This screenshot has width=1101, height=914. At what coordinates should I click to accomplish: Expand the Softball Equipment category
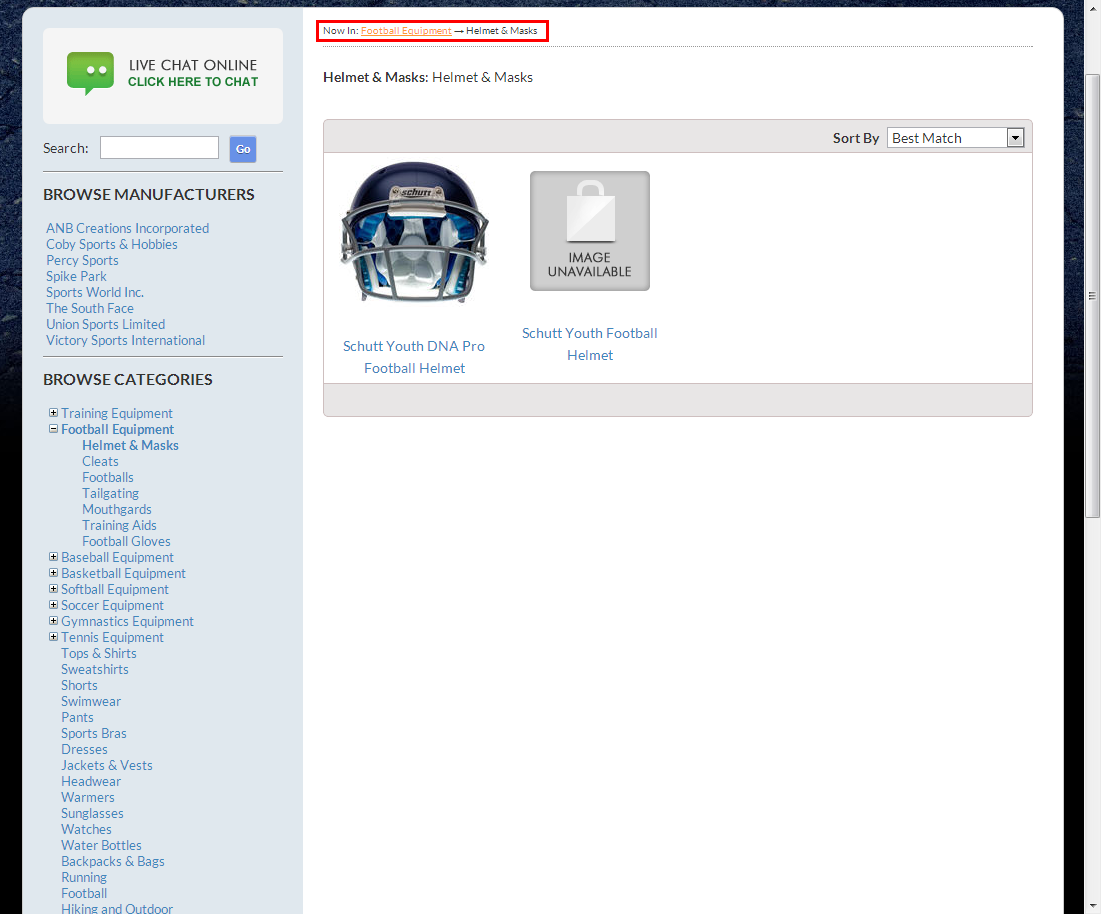click(x=53, y=589)
